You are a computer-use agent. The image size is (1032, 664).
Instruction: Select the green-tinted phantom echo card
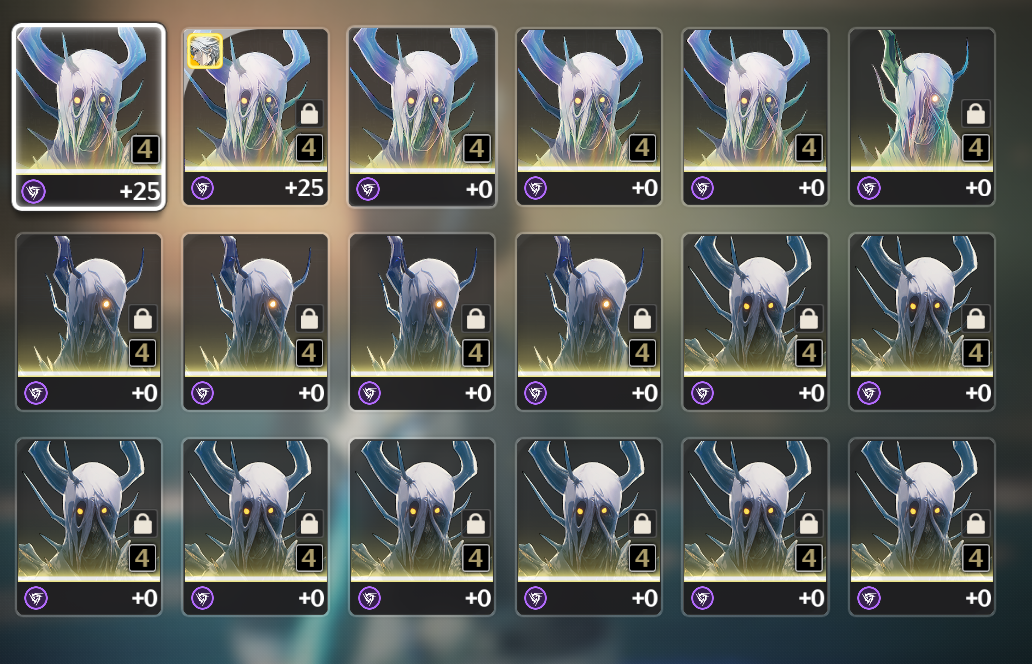(921, 116)
